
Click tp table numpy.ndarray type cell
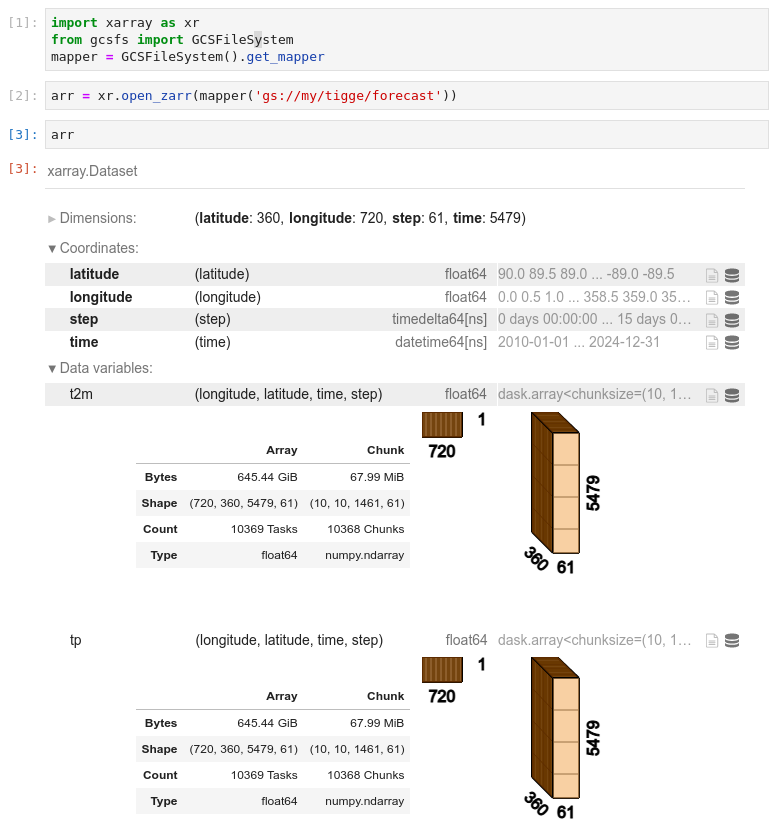[x=364, y=801]
